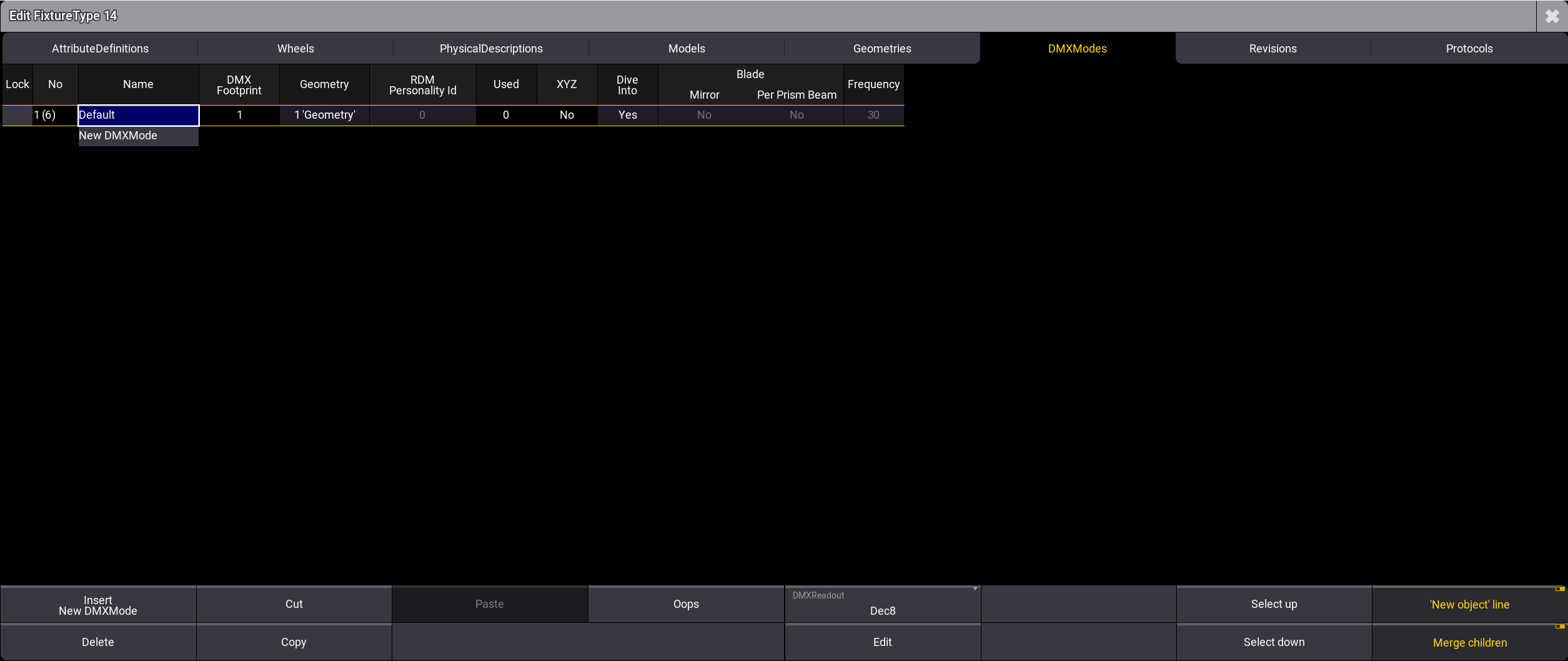Go to the Geometries tab
The height and width of the screenshot is (661, 1568).
(881, 49)
